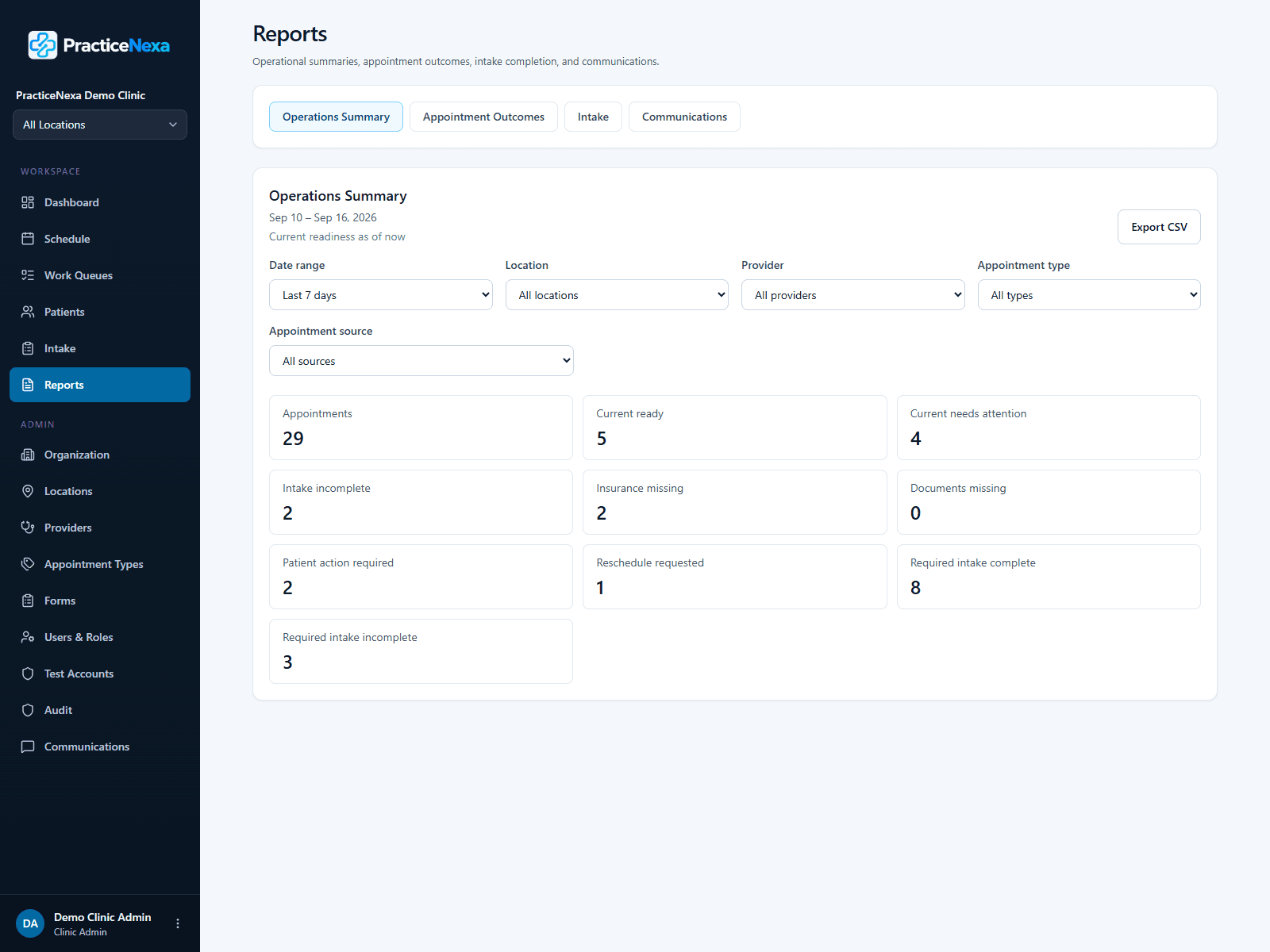Click the Organization building icon
The height and width of the screenshot is (952, 1270).
click(28, 455)
